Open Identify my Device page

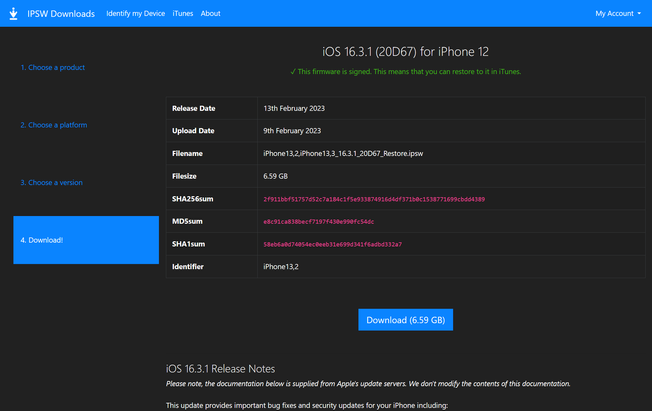[x=136, y=13]
